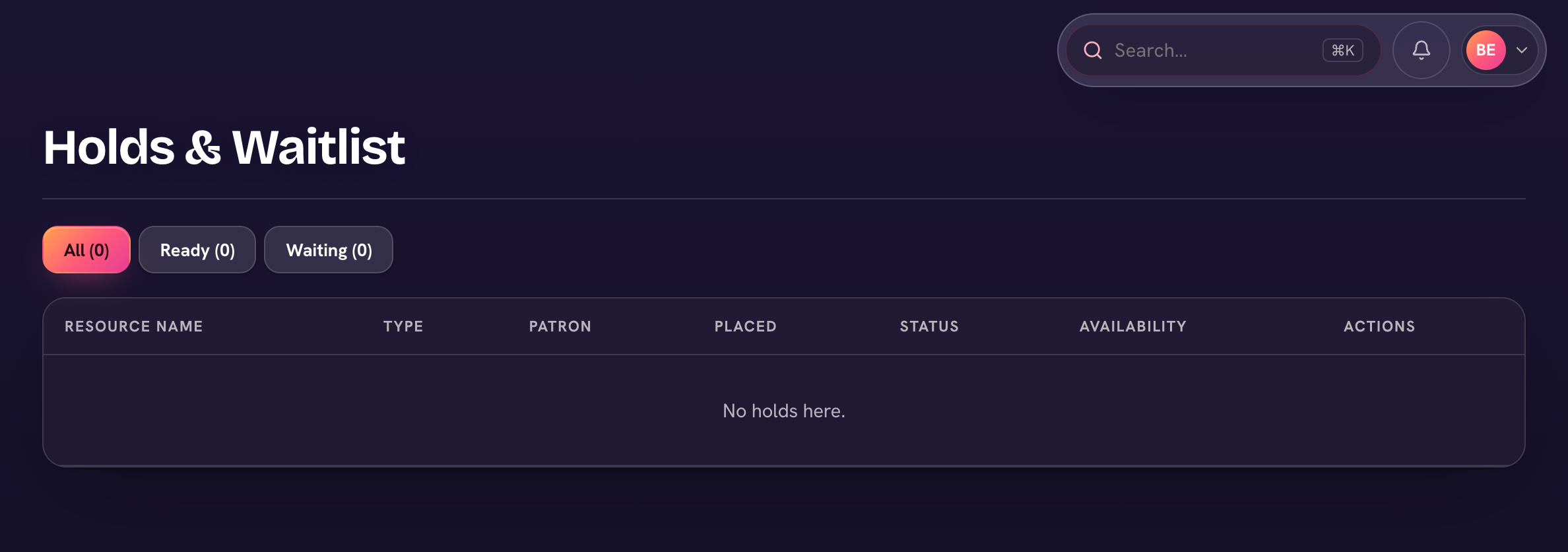The image size is (1568, 552).
Task: Click the search magnifier icon
Action: [1093, 50]
